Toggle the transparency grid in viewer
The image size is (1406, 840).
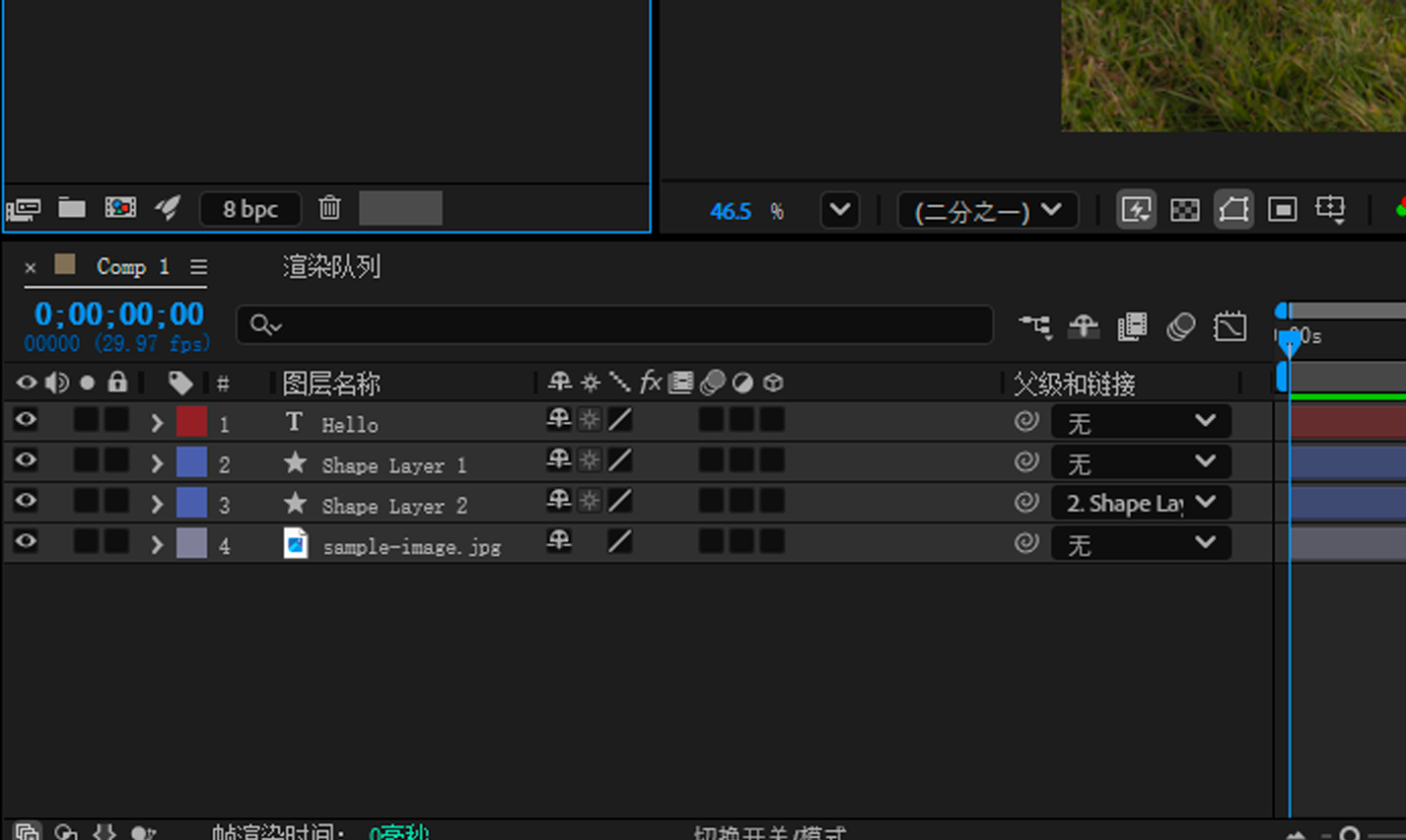click(1184, 210)
